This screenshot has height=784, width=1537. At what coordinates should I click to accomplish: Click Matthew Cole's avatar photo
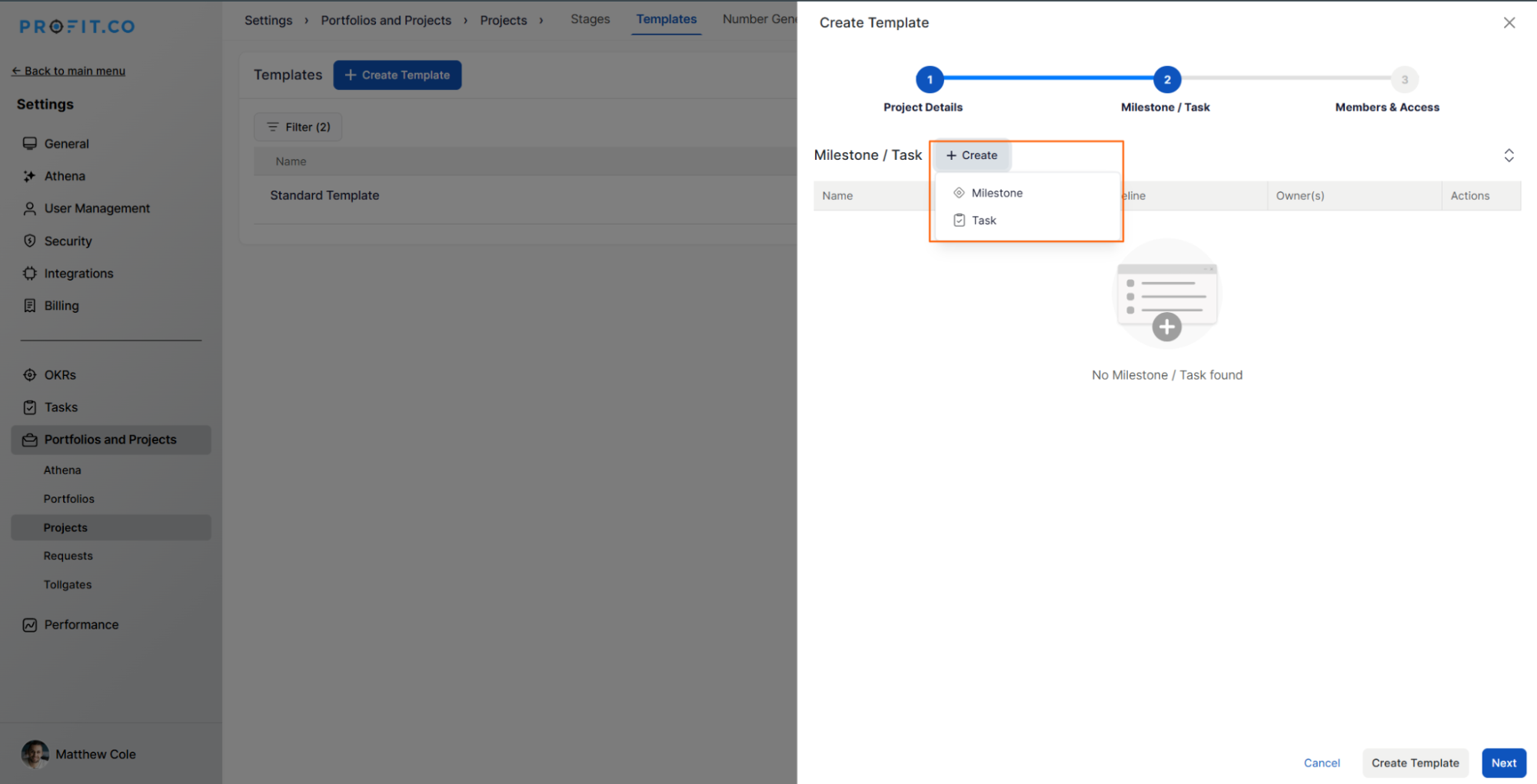(35, 754)
